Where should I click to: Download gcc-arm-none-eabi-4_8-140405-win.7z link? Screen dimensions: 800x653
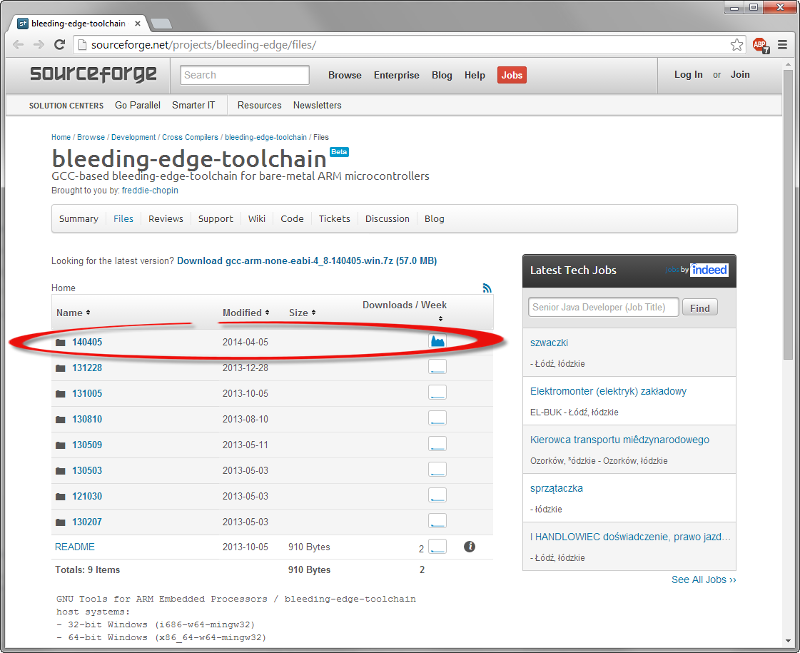pos(307,261)
